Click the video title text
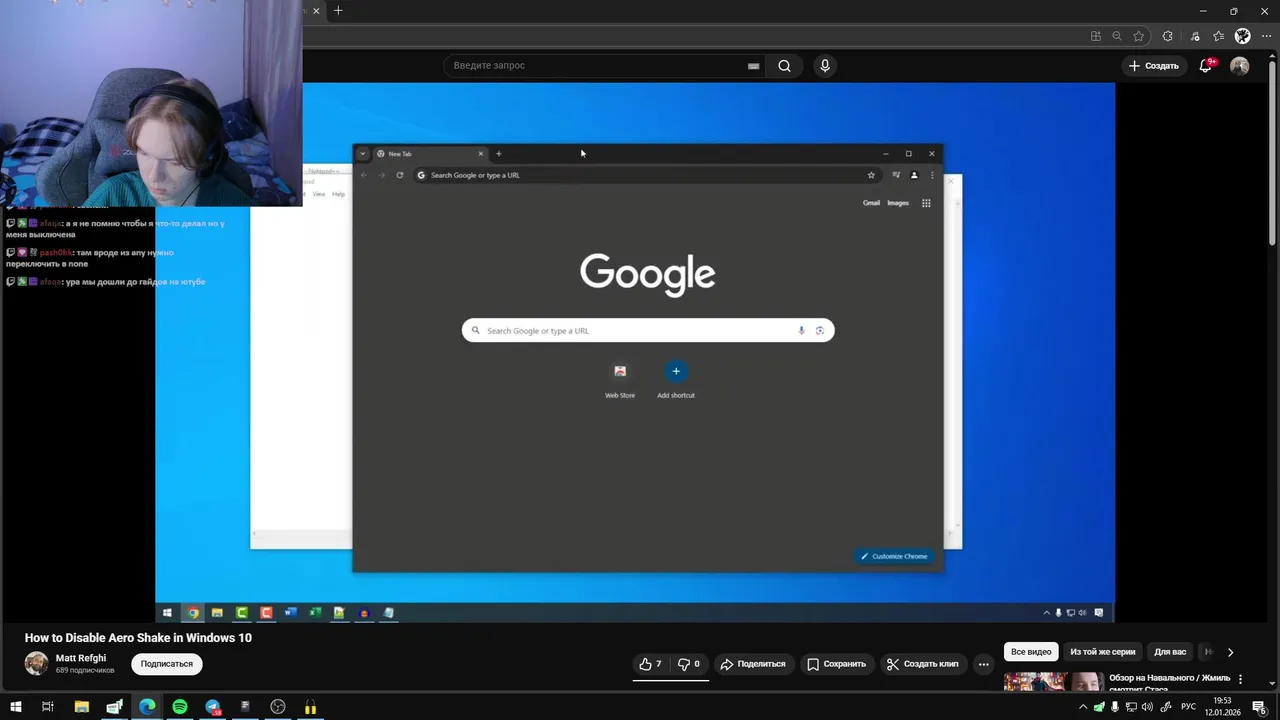This screenshot has width=1280, height=720. tap(138, 638)
